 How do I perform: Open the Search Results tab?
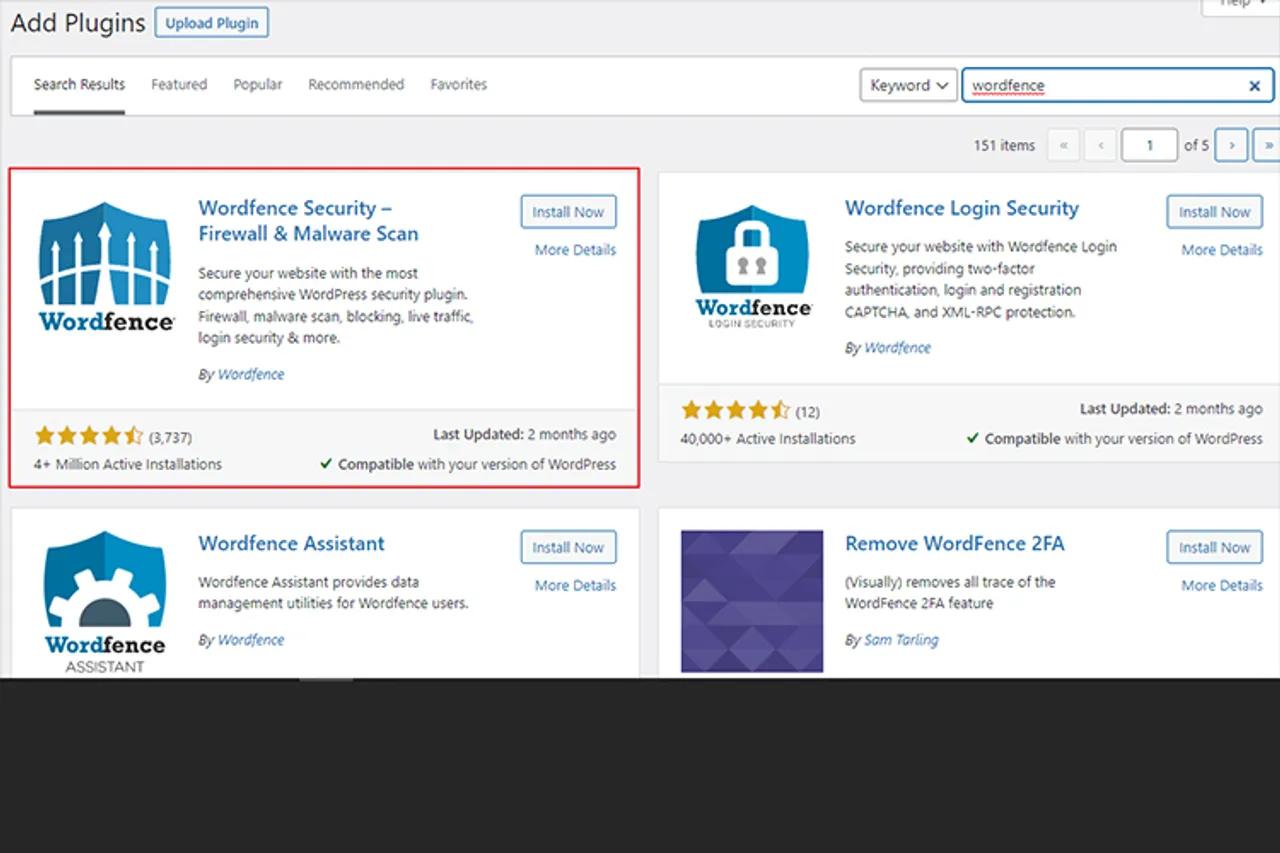click(79, 84)
